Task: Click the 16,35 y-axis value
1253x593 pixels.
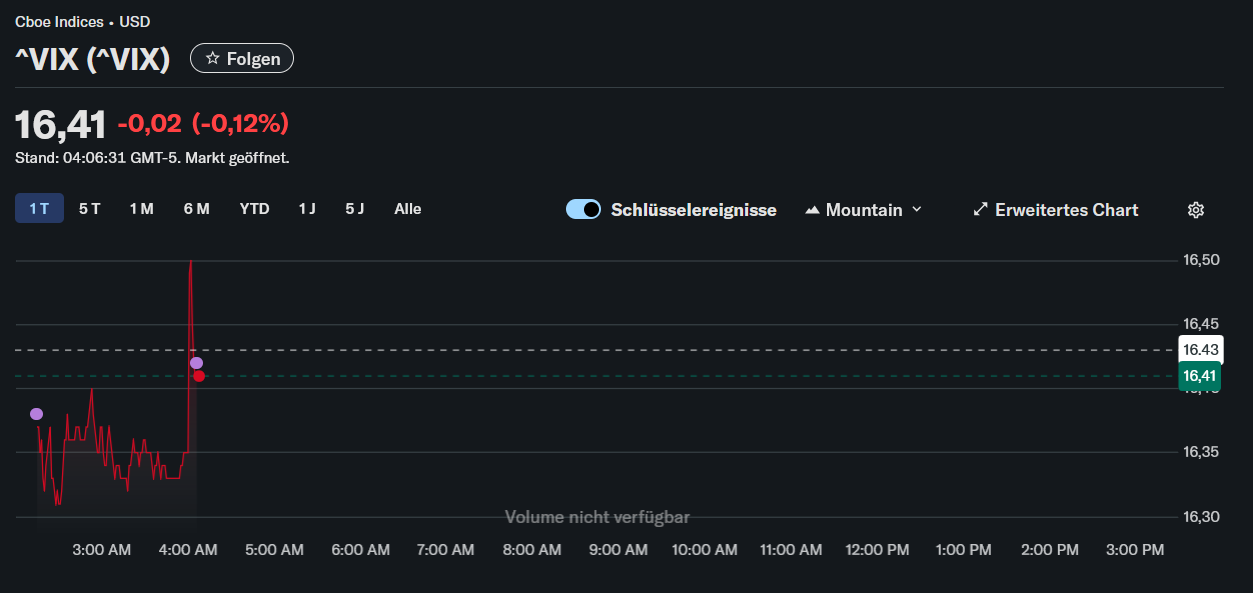Action: pyautogui.click(x=1201, y=452)
